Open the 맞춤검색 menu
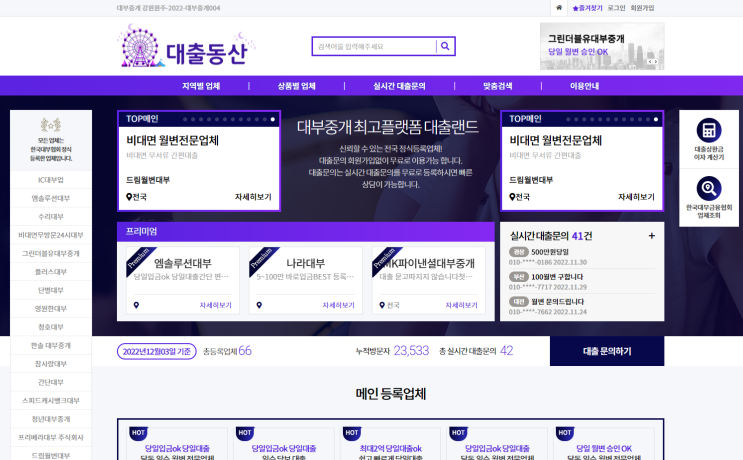This screenshot has height=460, width=743. 498,86
